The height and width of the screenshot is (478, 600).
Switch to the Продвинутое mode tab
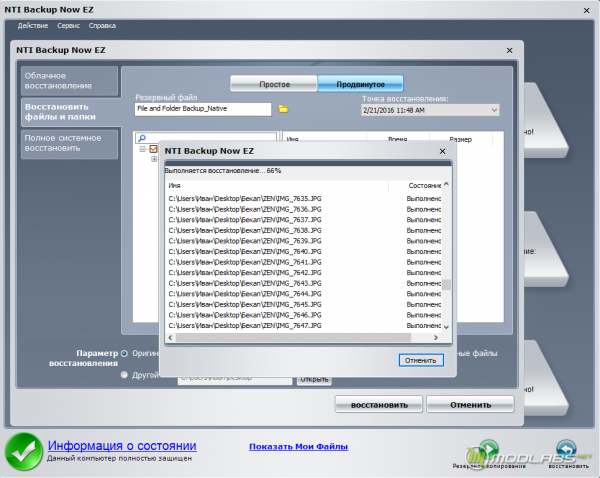[x=360, y=84]
